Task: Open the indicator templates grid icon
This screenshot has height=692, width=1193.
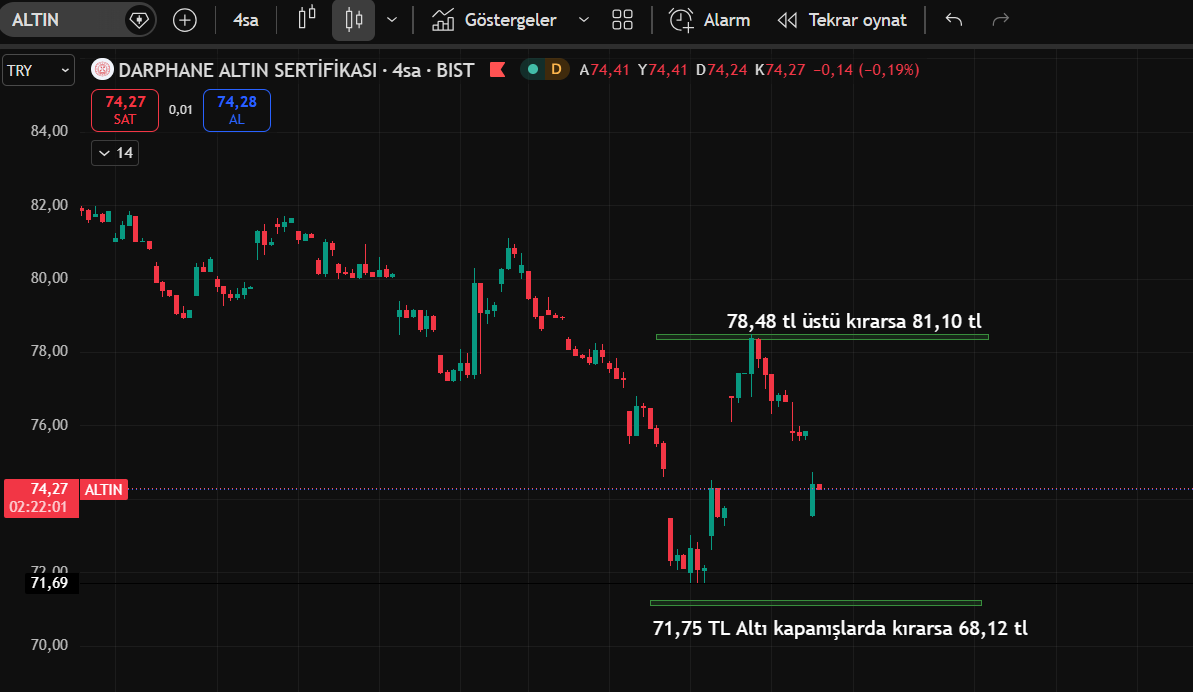Action: [622, 20]
